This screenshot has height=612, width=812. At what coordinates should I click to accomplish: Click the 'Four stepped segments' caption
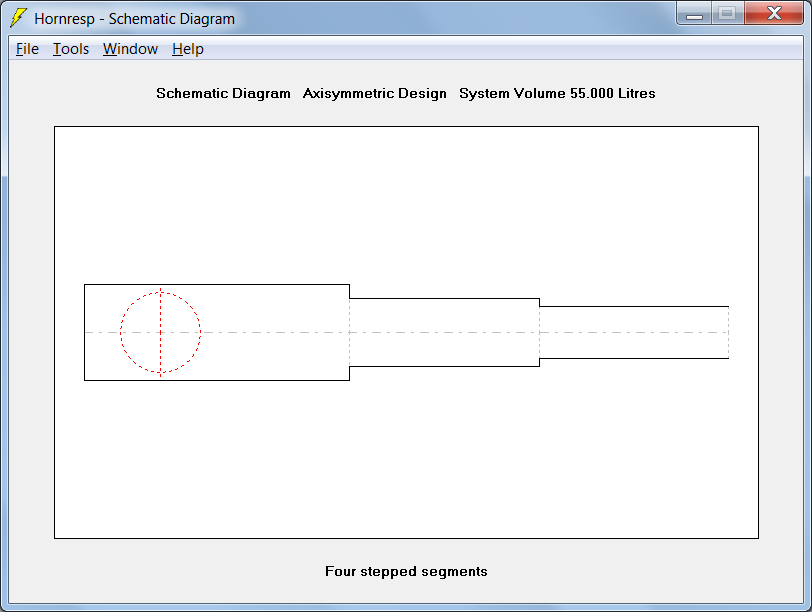point(406,571)
